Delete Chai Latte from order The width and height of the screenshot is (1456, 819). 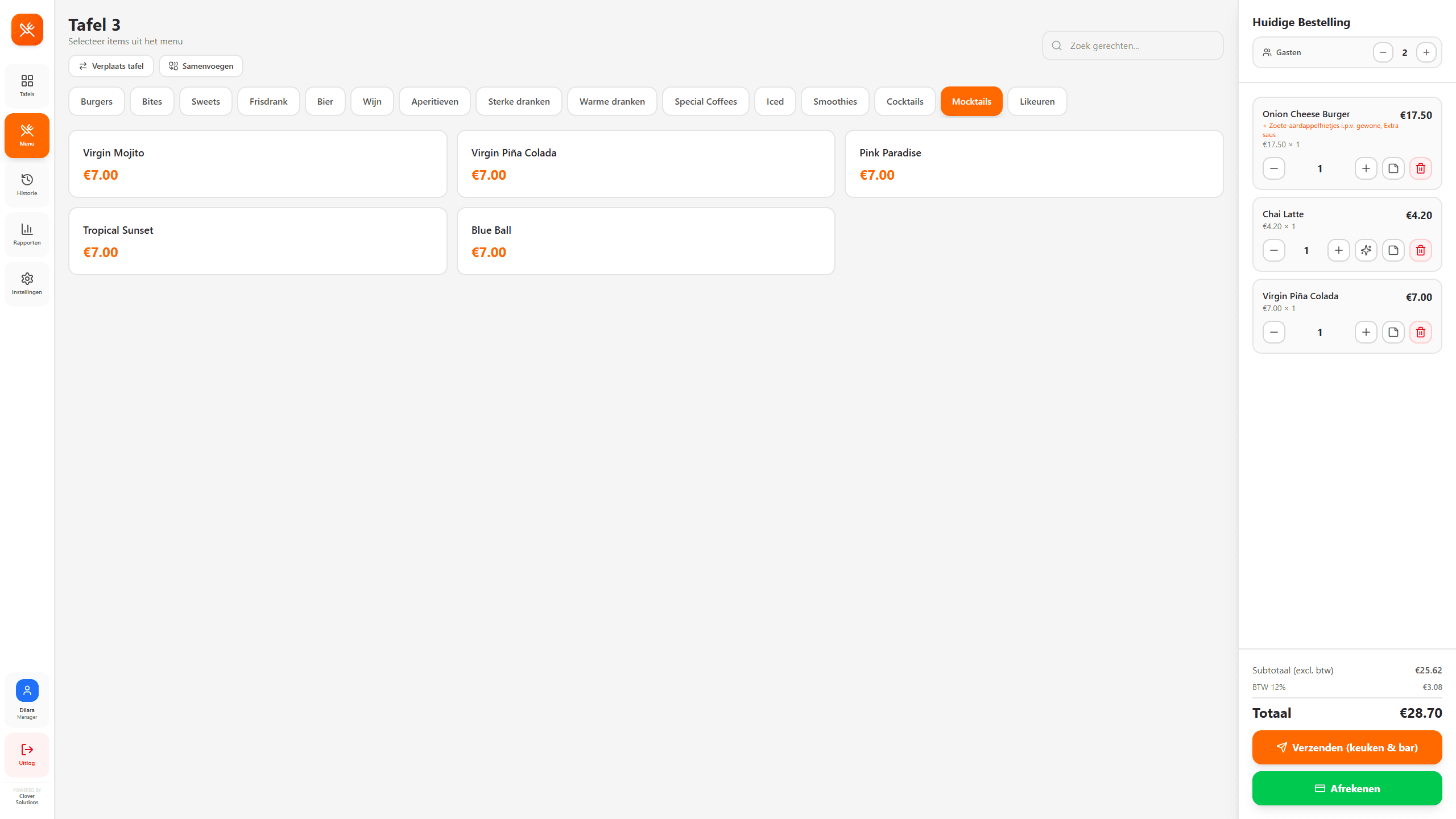click(1420, 250)
